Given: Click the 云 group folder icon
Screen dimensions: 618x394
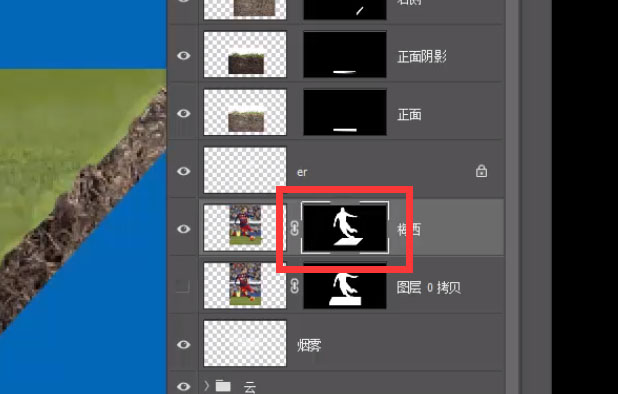Looking at the screenshot, I should point(223,386).
